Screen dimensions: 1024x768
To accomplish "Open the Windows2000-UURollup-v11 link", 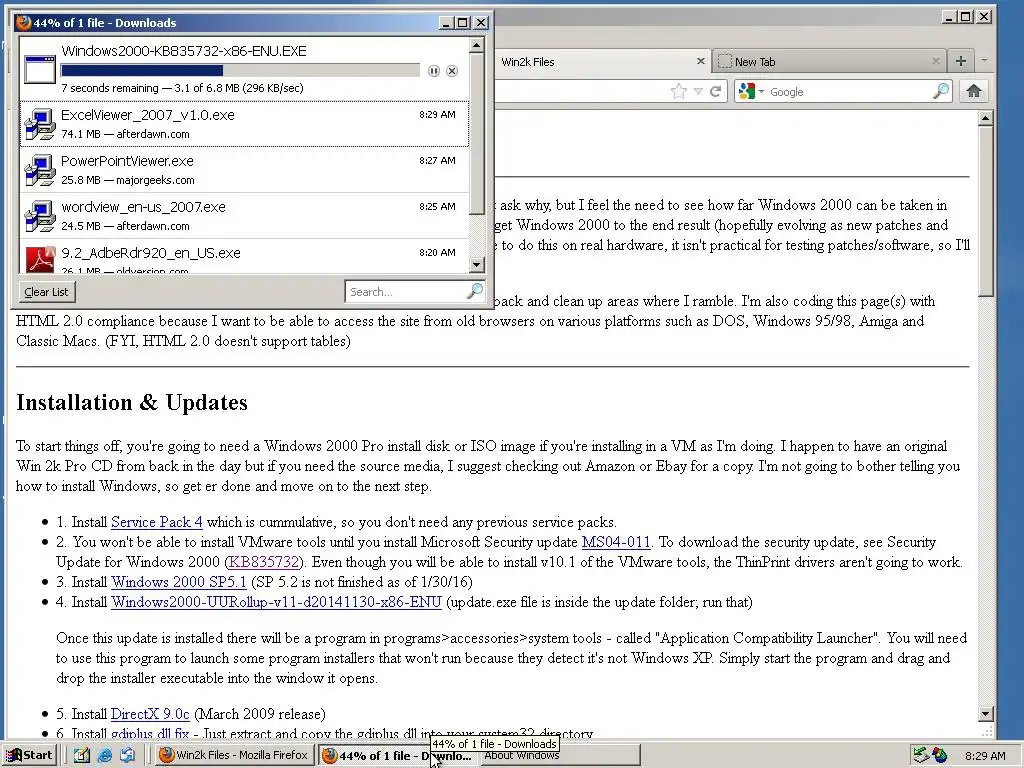I will 276,602.
